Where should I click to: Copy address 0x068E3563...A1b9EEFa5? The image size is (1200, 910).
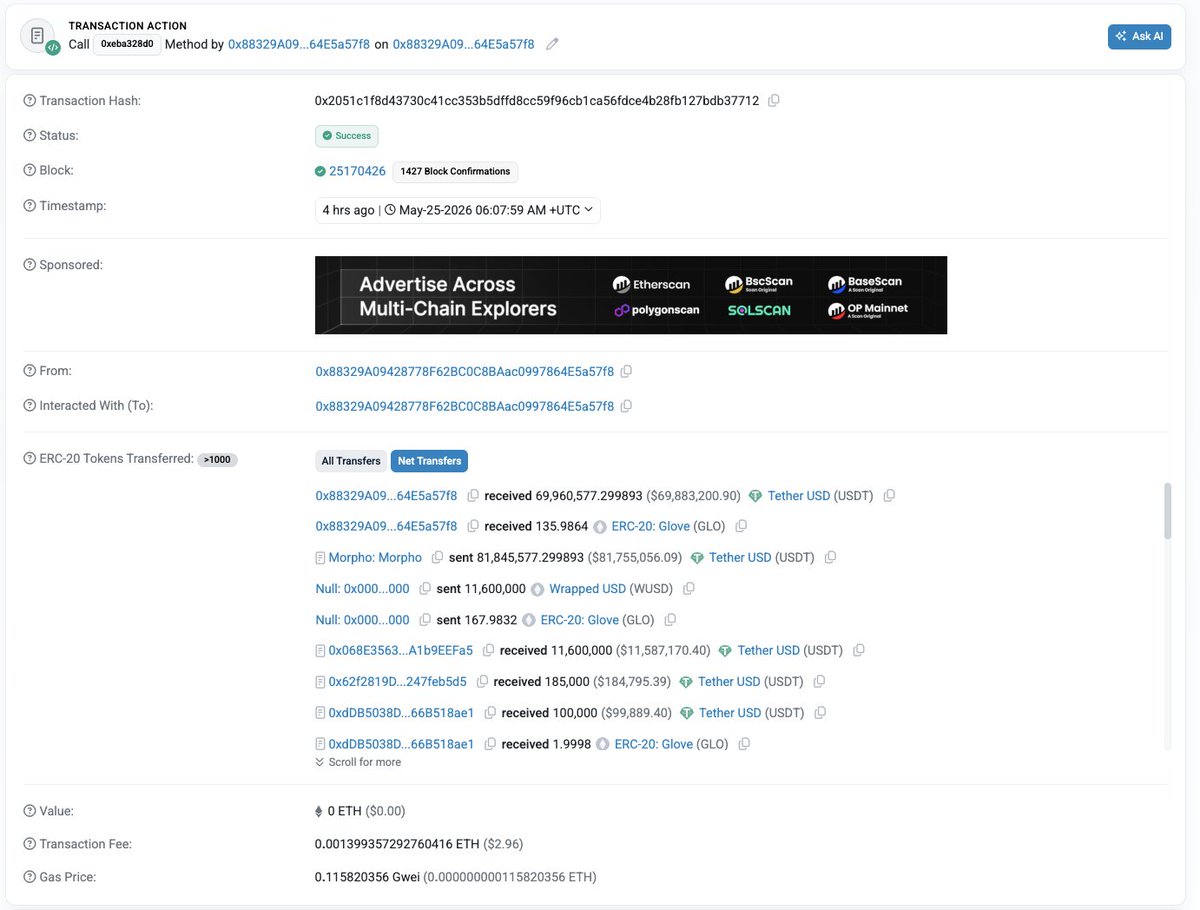(x=488, y=651)
